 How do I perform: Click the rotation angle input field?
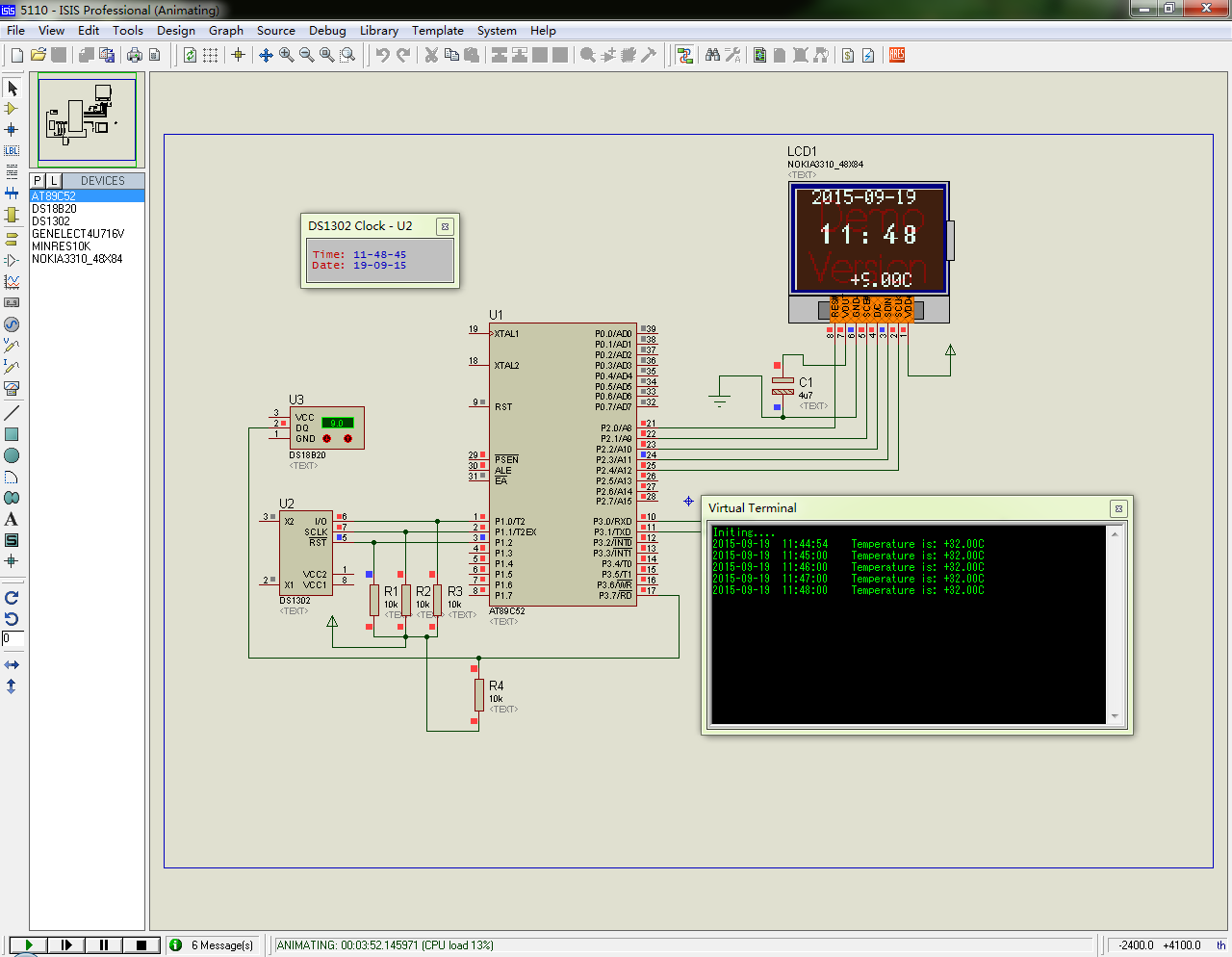(x=12, y=638)
